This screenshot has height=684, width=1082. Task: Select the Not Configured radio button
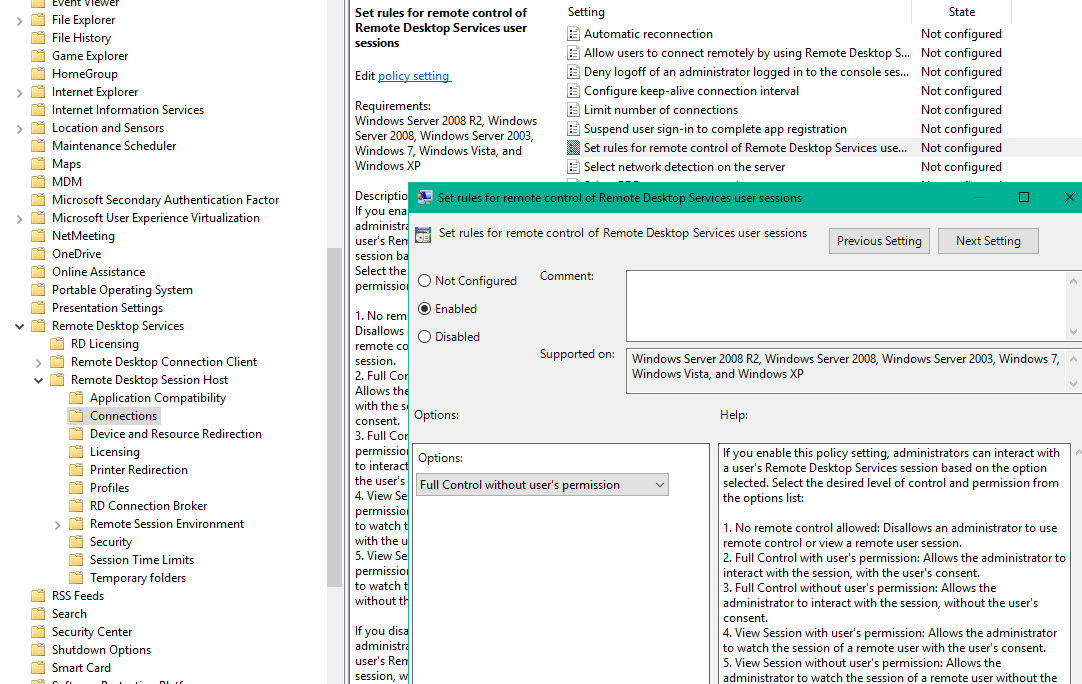[424, 280]
